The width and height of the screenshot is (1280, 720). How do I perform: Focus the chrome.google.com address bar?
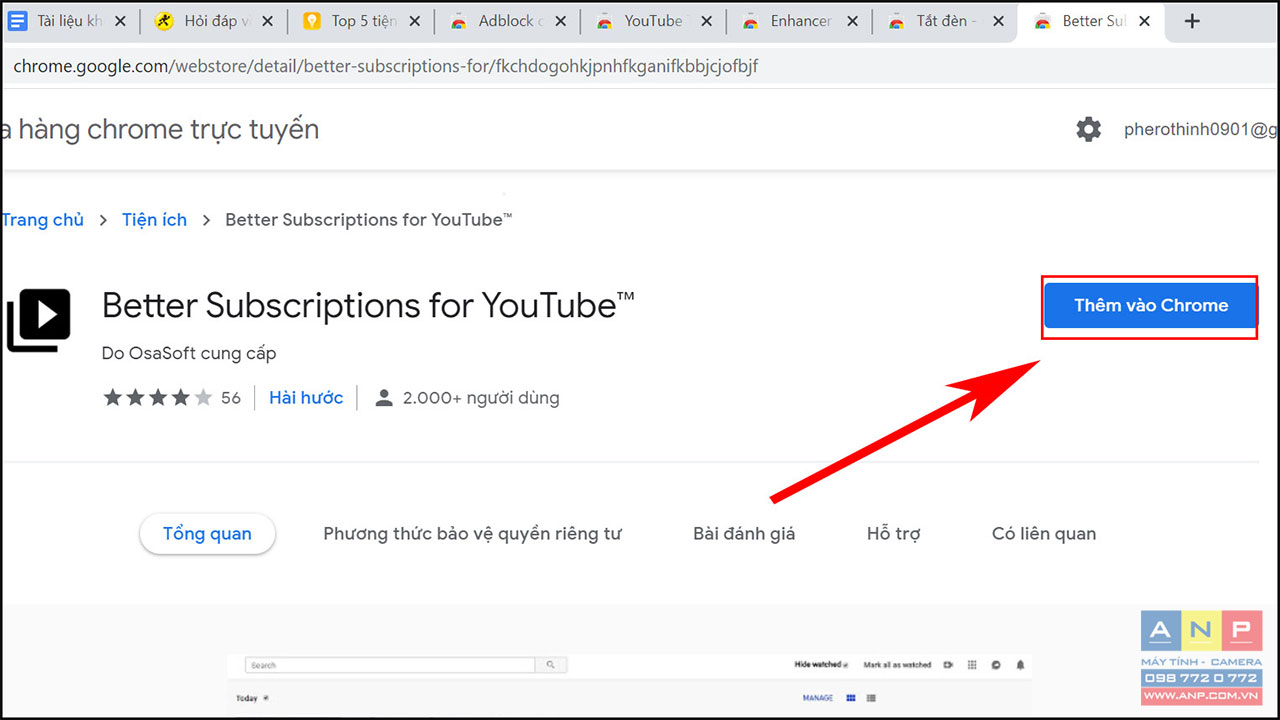[x=640, y=67]
